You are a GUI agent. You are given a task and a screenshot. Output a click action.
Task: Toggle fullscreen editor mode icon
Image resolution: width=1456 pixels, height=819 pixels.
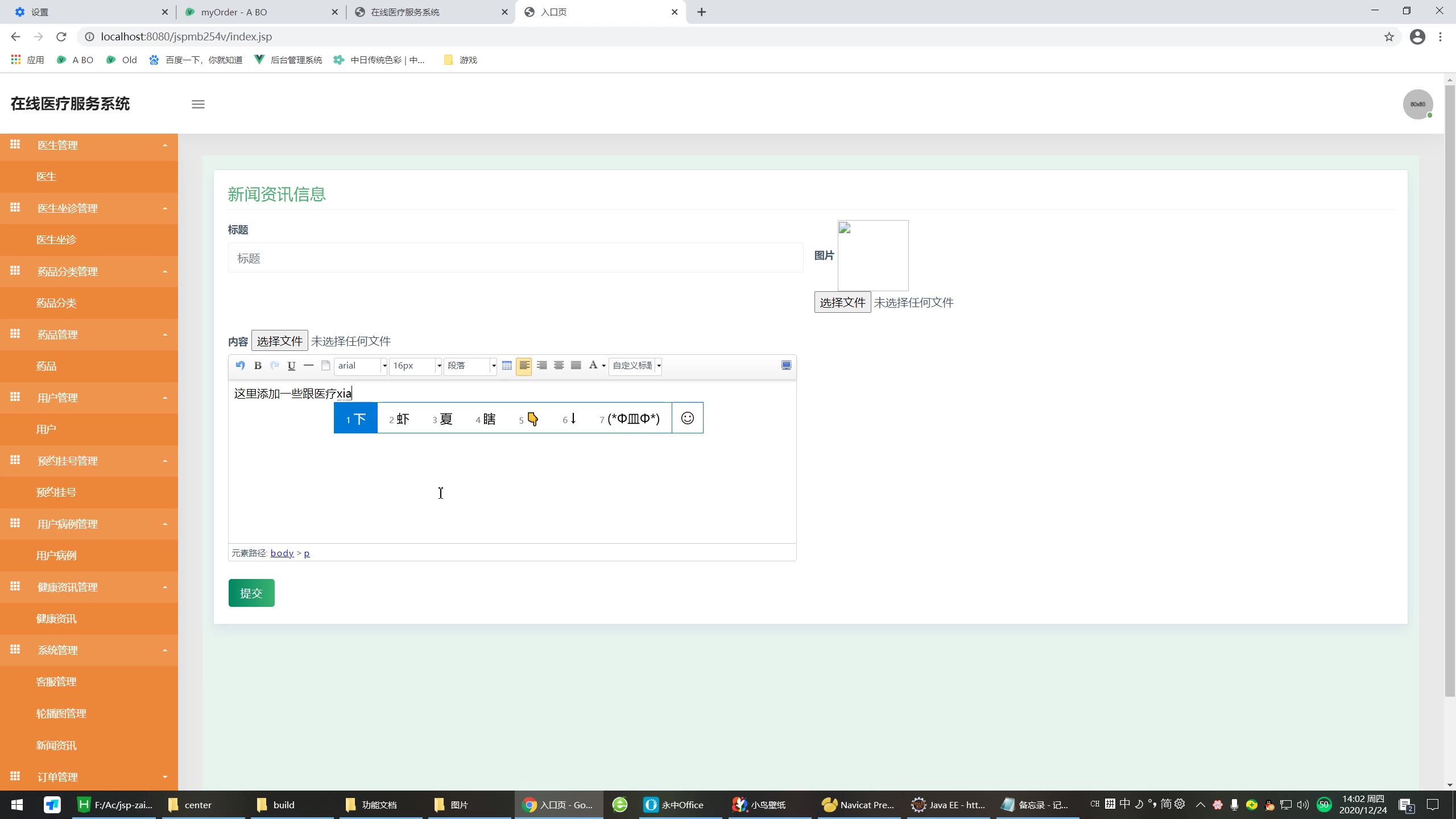[786, 366]
